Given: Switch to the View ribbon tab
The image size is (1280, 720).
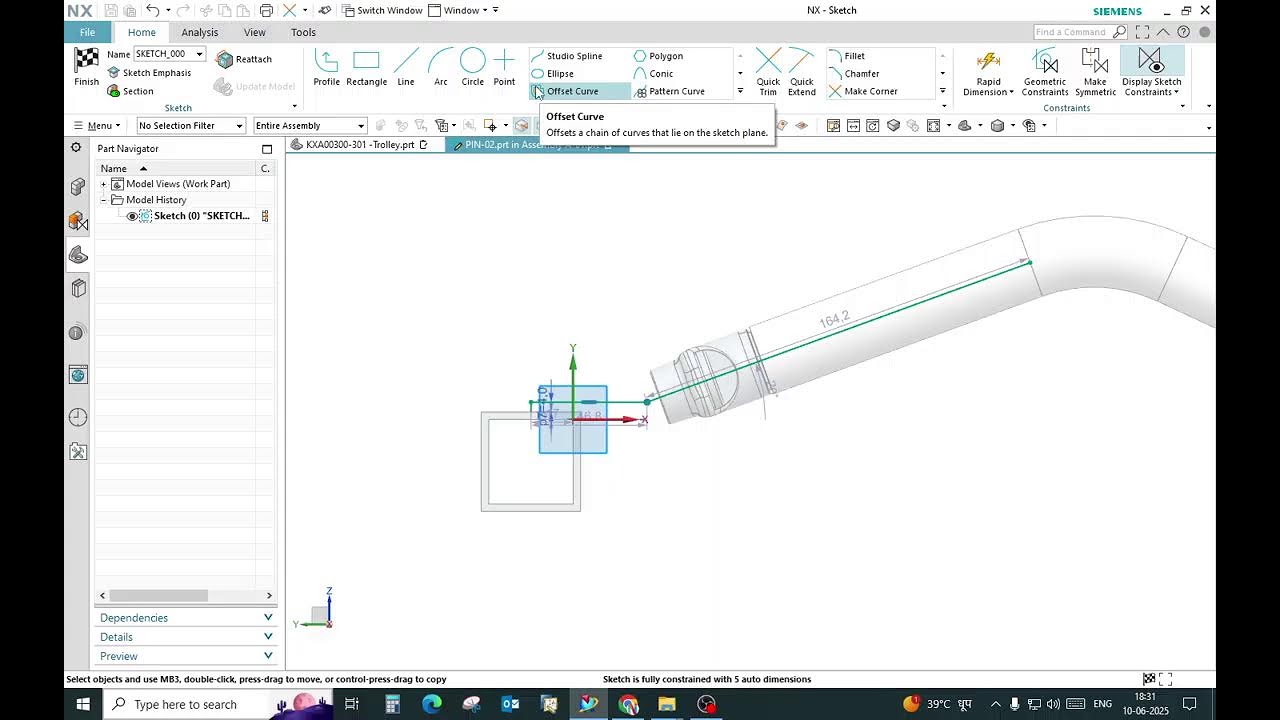Looking at the screenshot, I should [x=255, y=32].
